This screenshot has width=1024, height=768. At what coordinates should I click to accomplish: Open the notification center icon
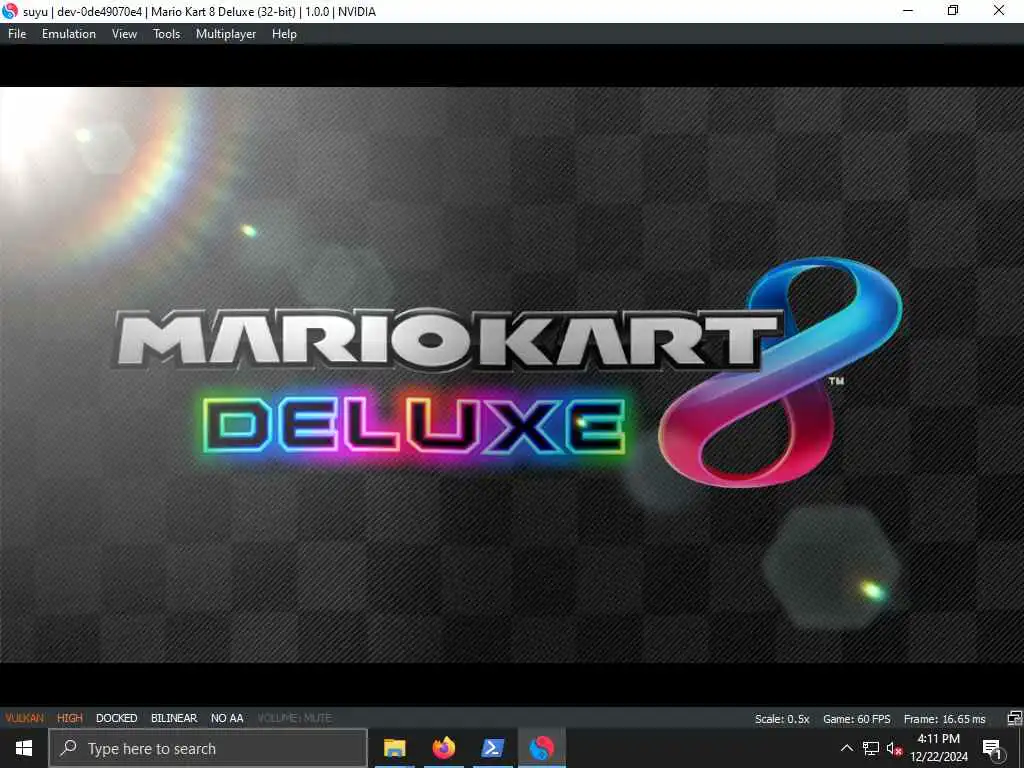click(x=992, y=748)
